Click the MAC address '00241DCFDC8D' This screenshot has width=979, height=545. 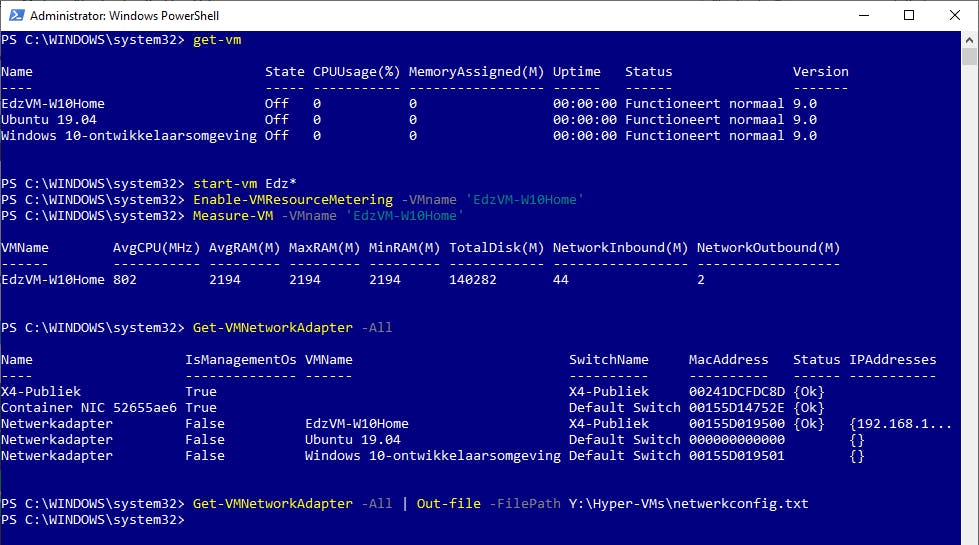pyautogui.click(x=737, y=391)
